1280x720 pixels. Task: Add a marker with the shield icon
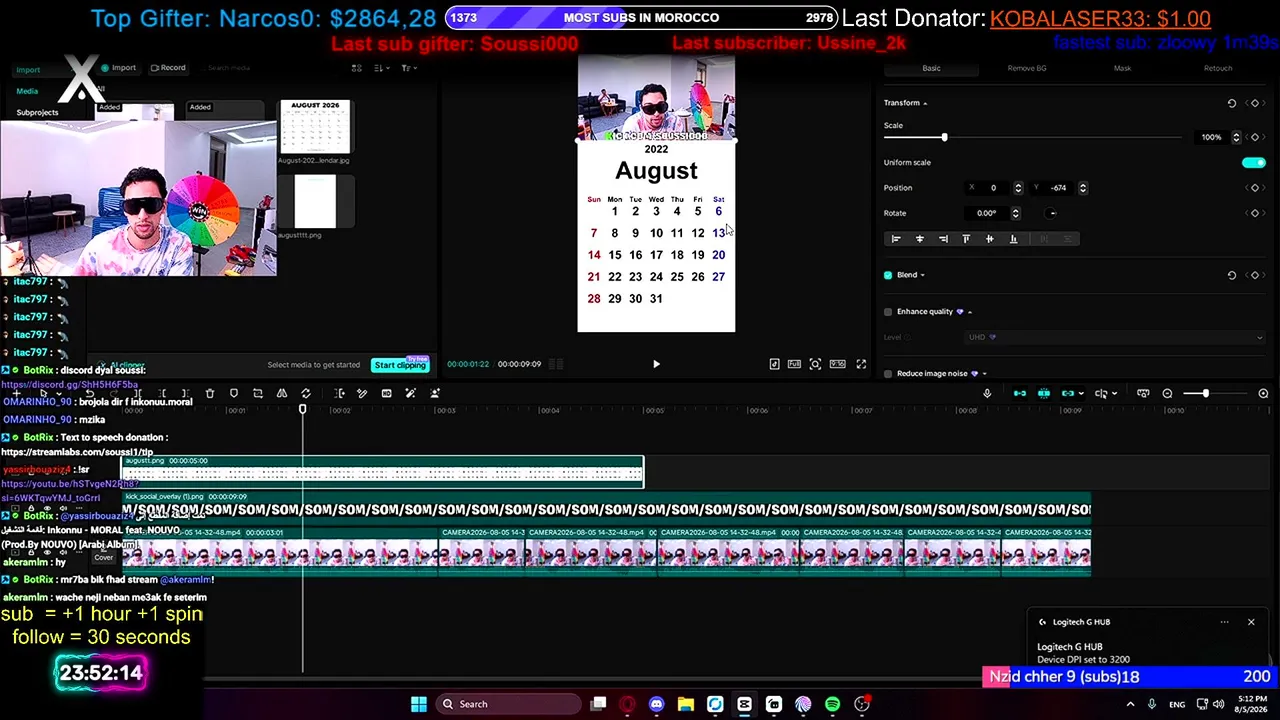click(x=234, y=394)
